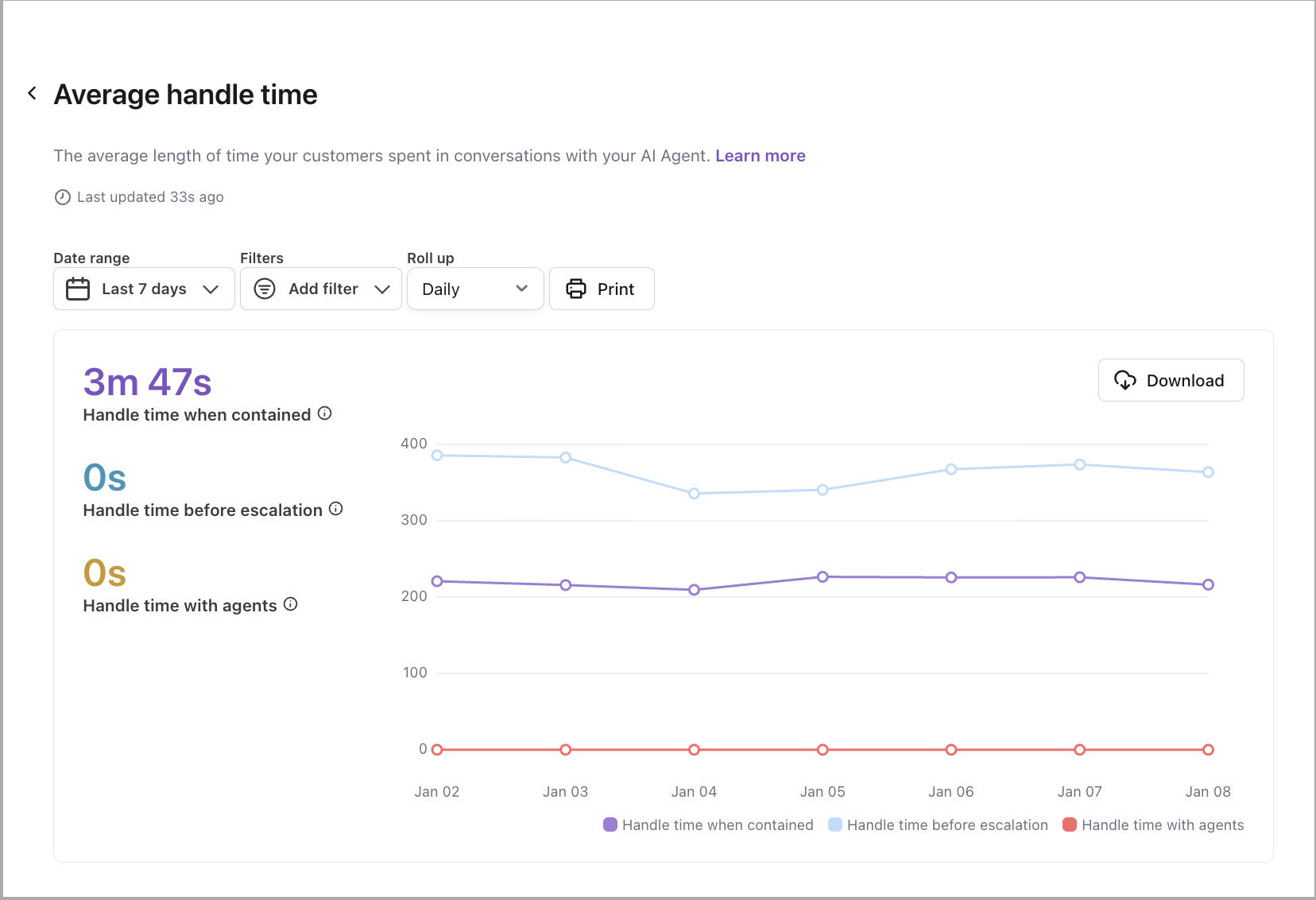Click the info icon next to Handle time with agents
Screen dimensions: 1316x900
(291, 604)
